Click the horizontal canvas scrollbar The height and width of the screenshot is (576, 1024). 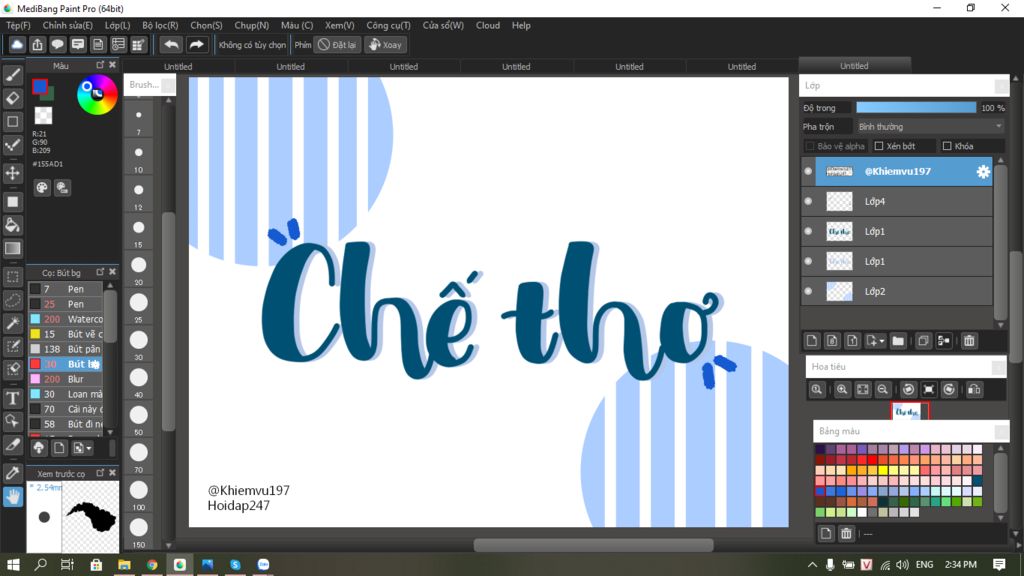click(593, 545)
